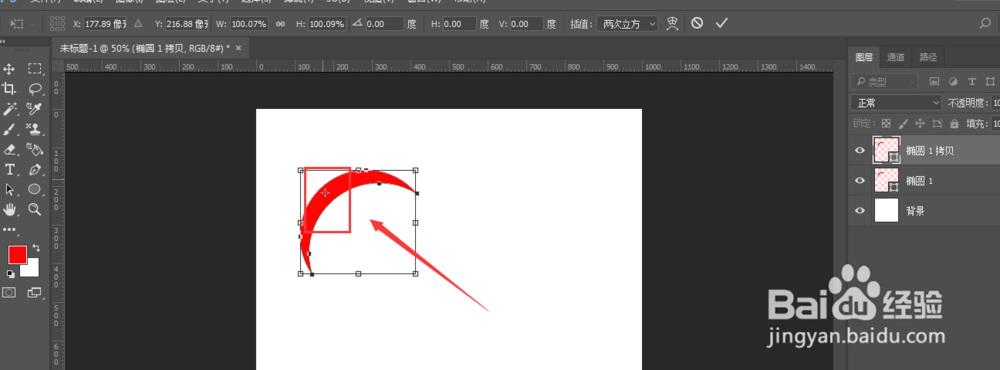Screen dimensions: 1000x370
Task: Hide the 椭圆 1 拷贝 layer
Action: (x=860, y=151)
